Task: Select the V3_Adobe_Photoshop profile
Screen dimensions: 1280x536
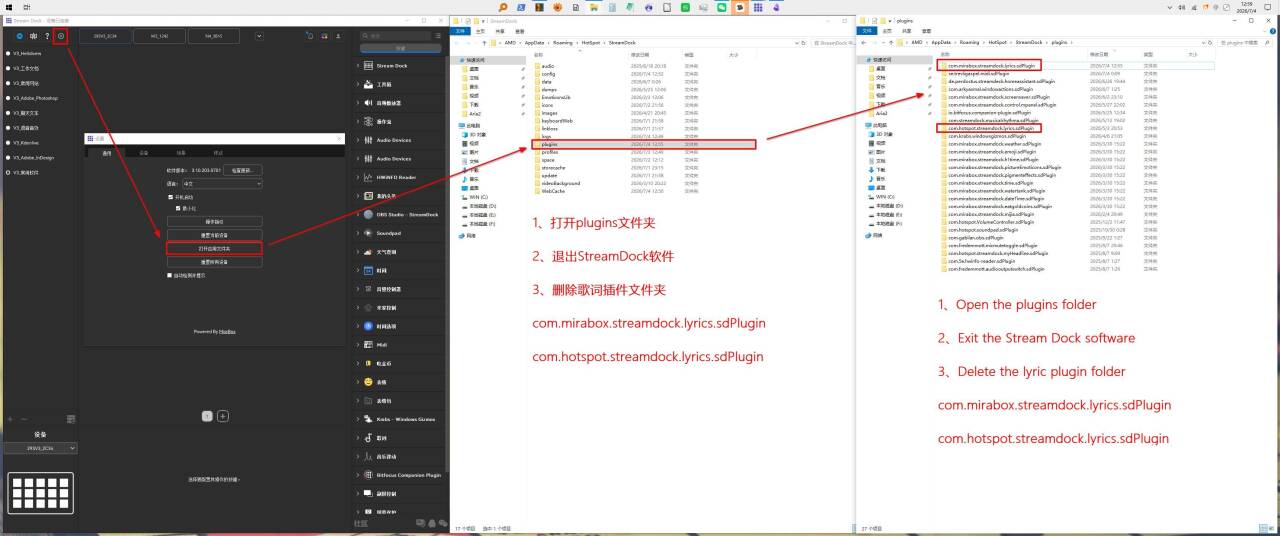Action: click(x=36, y=98)
